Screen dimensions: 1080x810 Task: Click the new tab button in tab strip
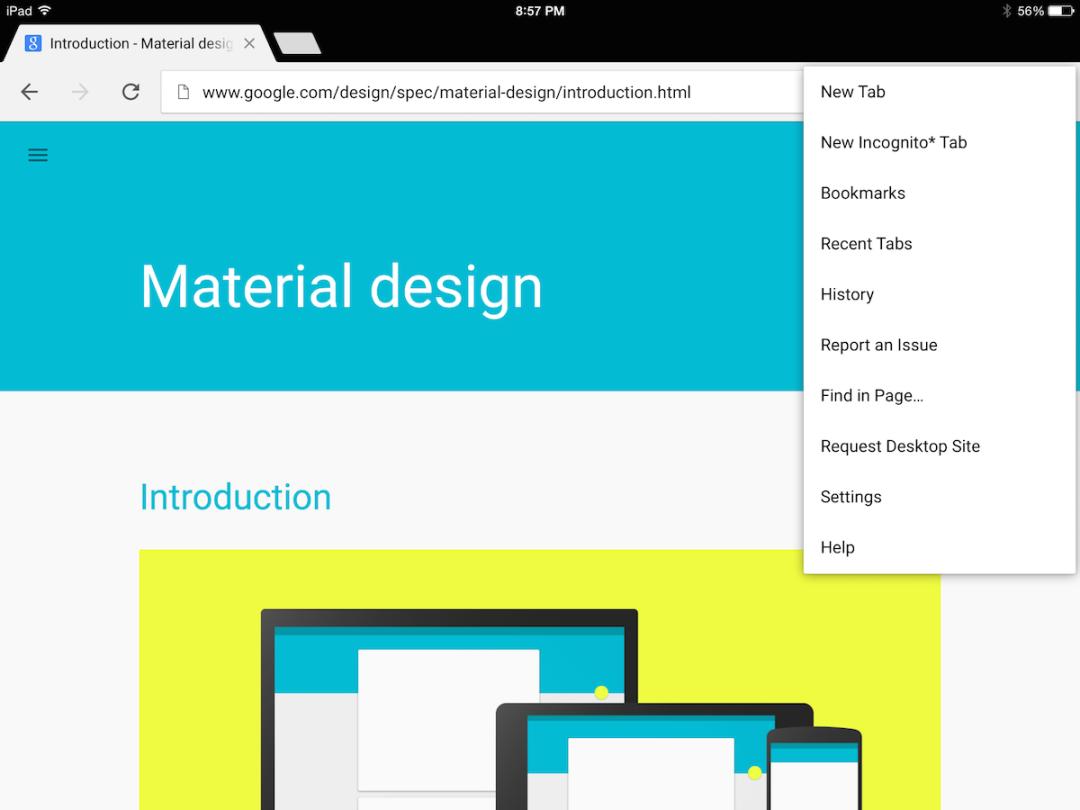point(297,43)
